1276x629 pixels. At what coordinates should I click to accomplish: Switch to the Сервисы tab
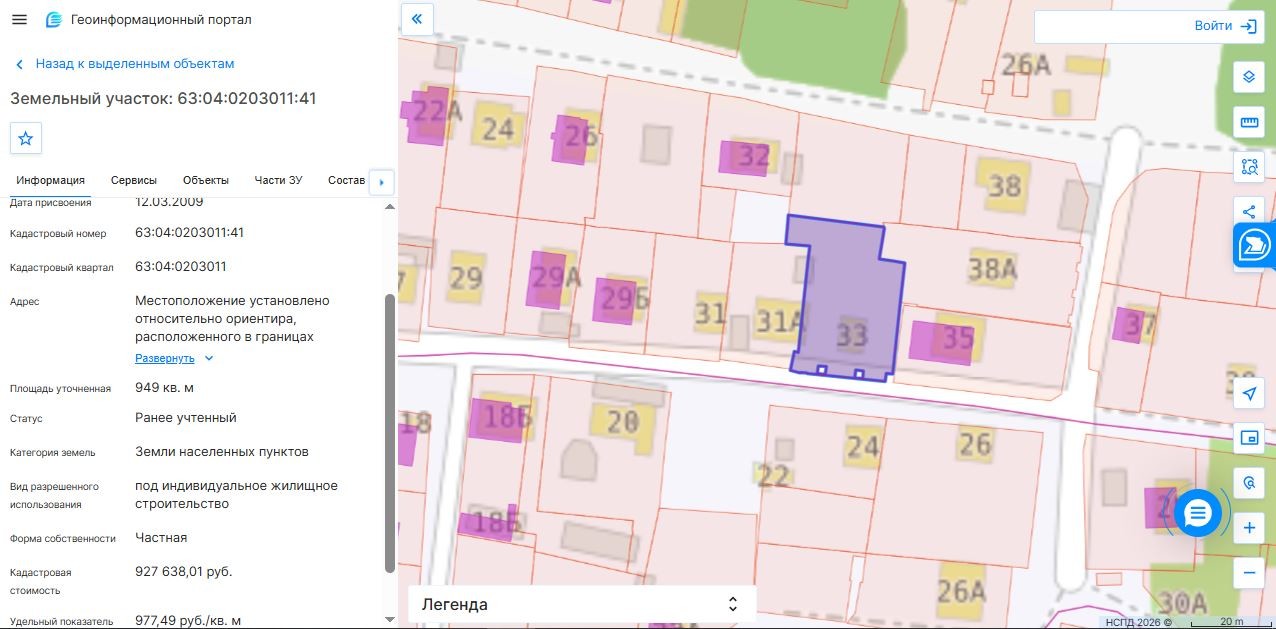pyautogui.click(x=134, y=180)
